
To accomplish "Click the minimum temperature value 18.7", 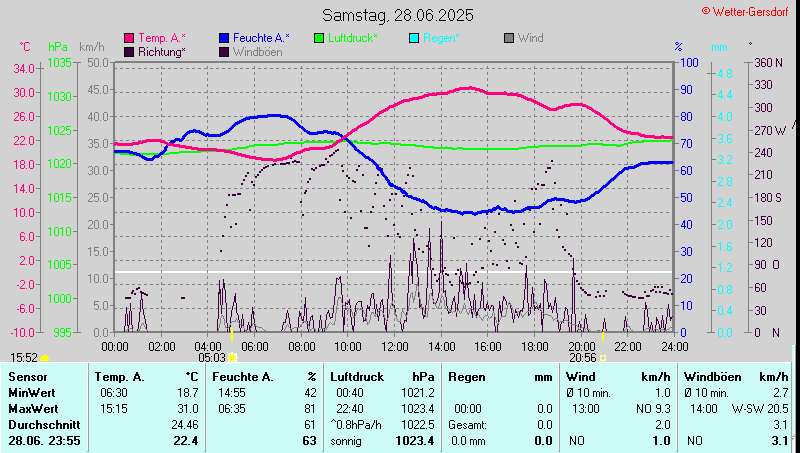I will [x=188, y=393].
